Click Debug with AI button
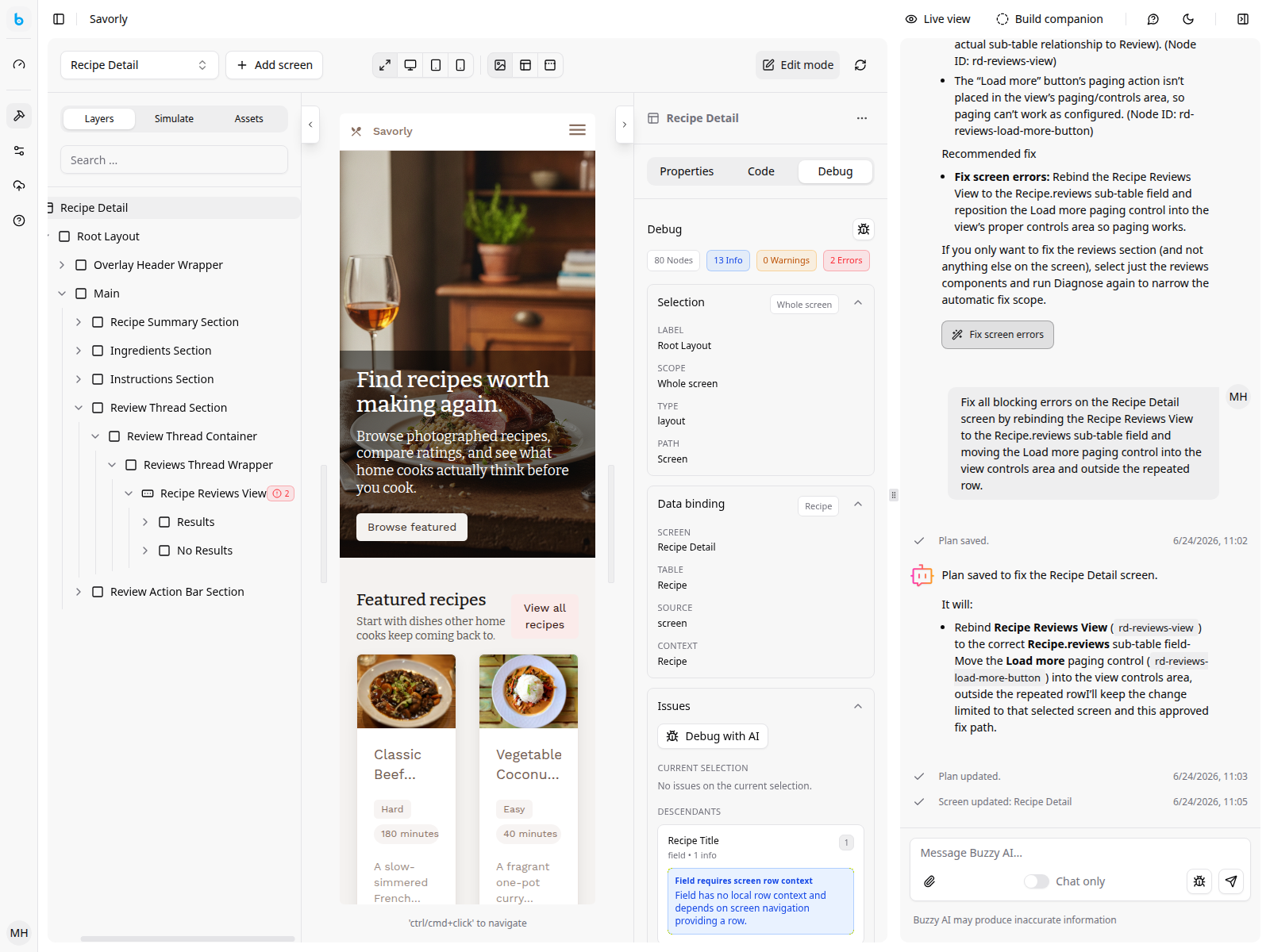Screen dimensions: 1270x952 pyautogui.click(x=713, y=736)
